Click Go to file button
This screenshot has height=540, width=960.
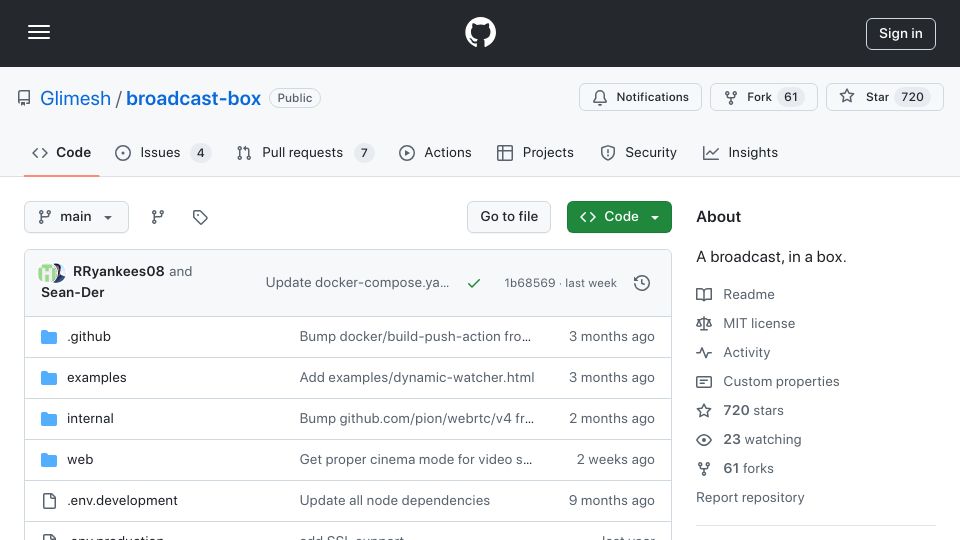509,217
